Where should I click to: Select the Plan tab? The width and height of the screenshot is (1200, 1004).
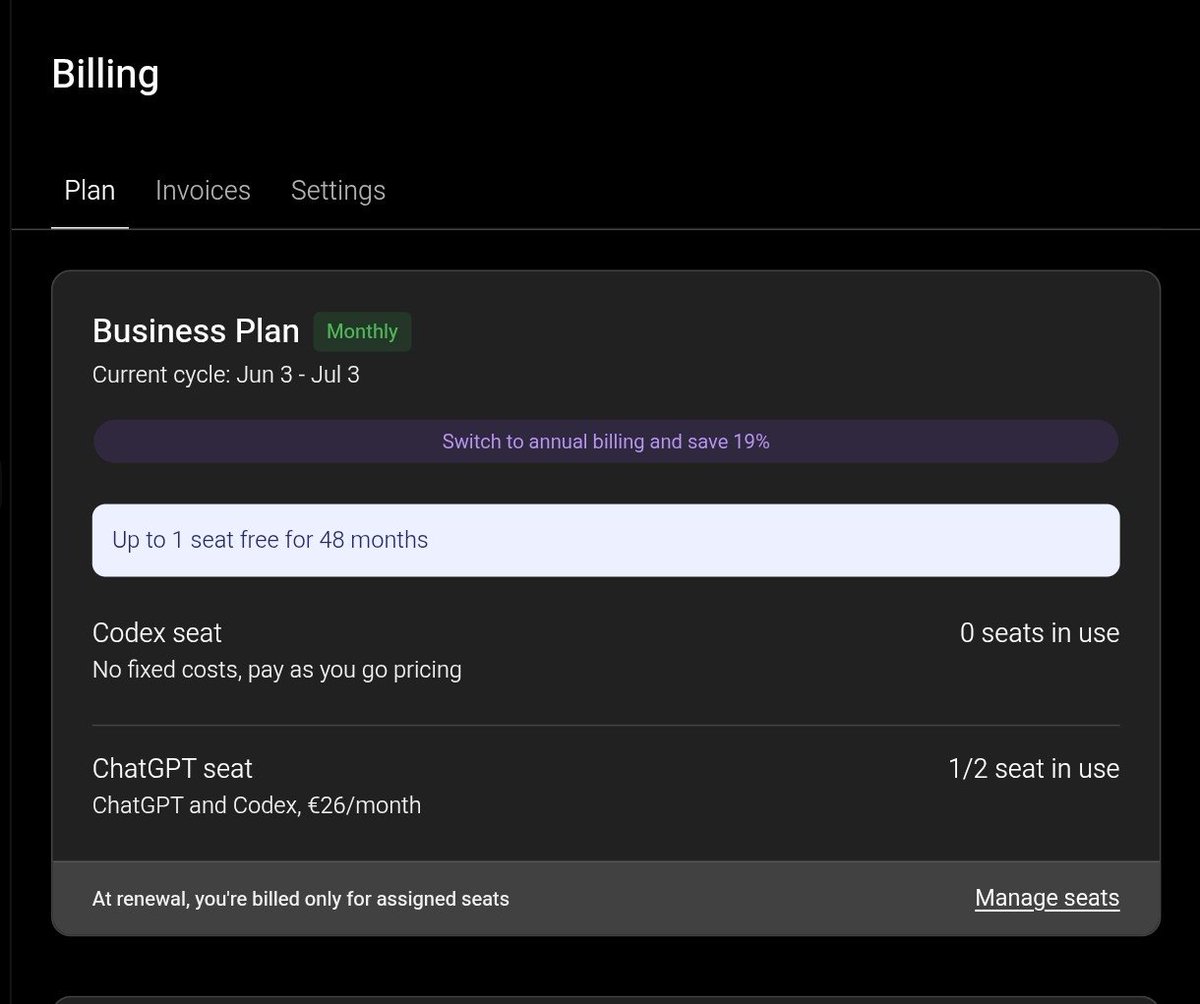pyautogui.click(x=90, y=190)
